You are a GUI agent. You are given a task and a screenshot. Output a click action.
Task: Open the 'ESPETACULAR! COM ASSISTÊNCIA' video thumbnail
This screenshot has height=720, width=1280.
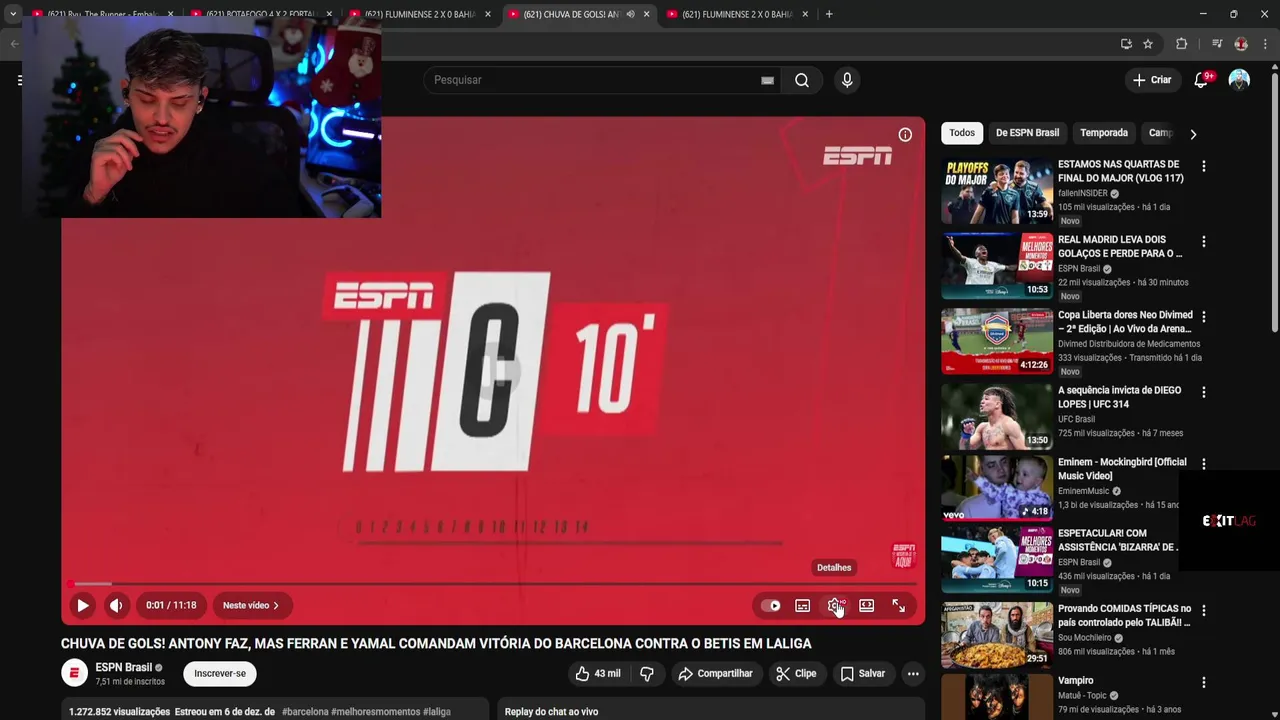click(x=997, y=560)
